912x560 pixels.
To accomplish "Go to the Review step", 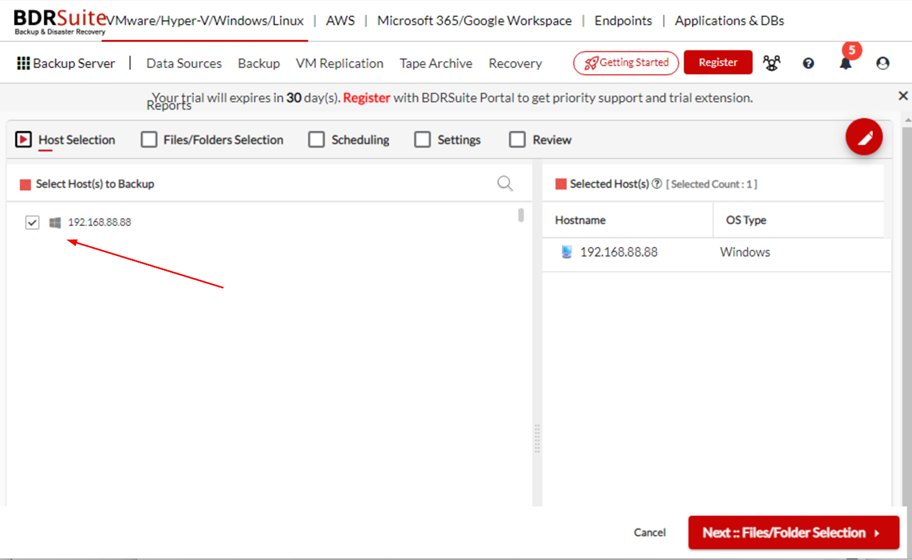I will (552, 140).
